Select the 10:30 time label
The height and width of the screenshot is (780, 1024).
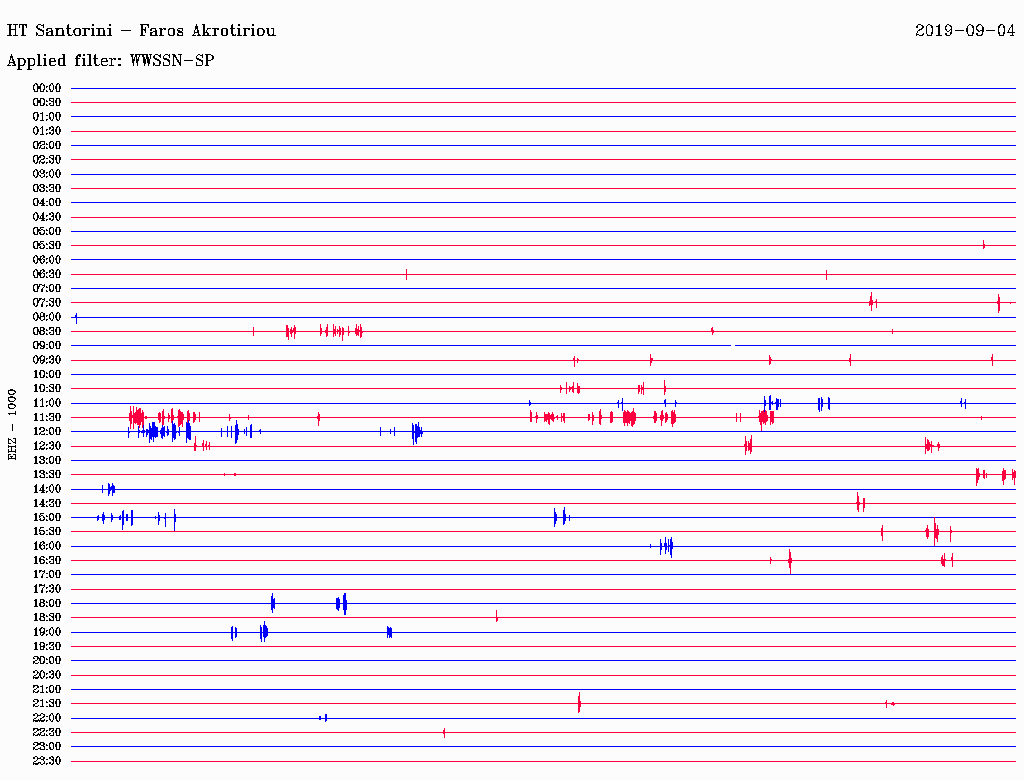click(x=47, y=389)
